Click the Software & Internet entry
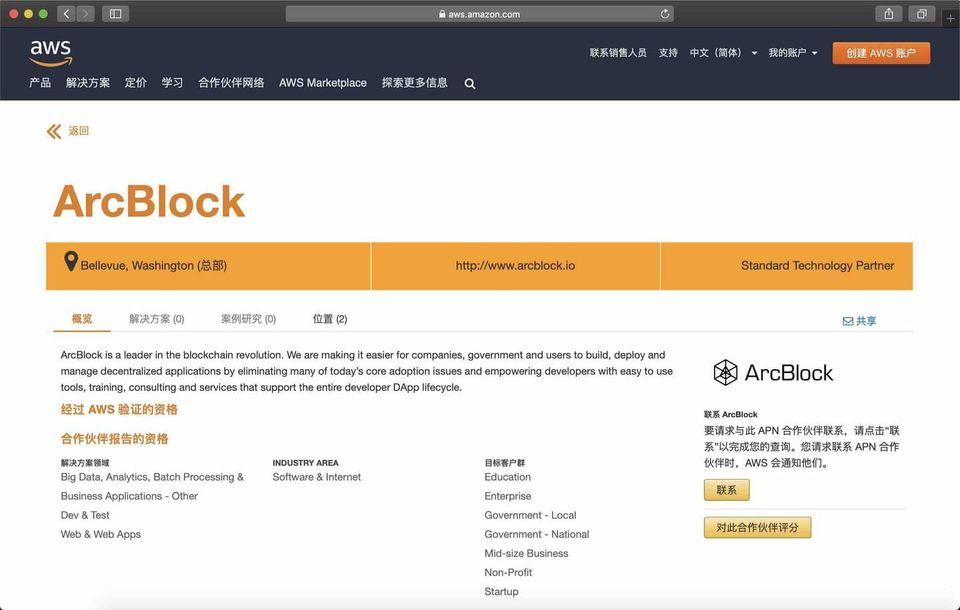This screenshot has height=610, width=960. 317,477
